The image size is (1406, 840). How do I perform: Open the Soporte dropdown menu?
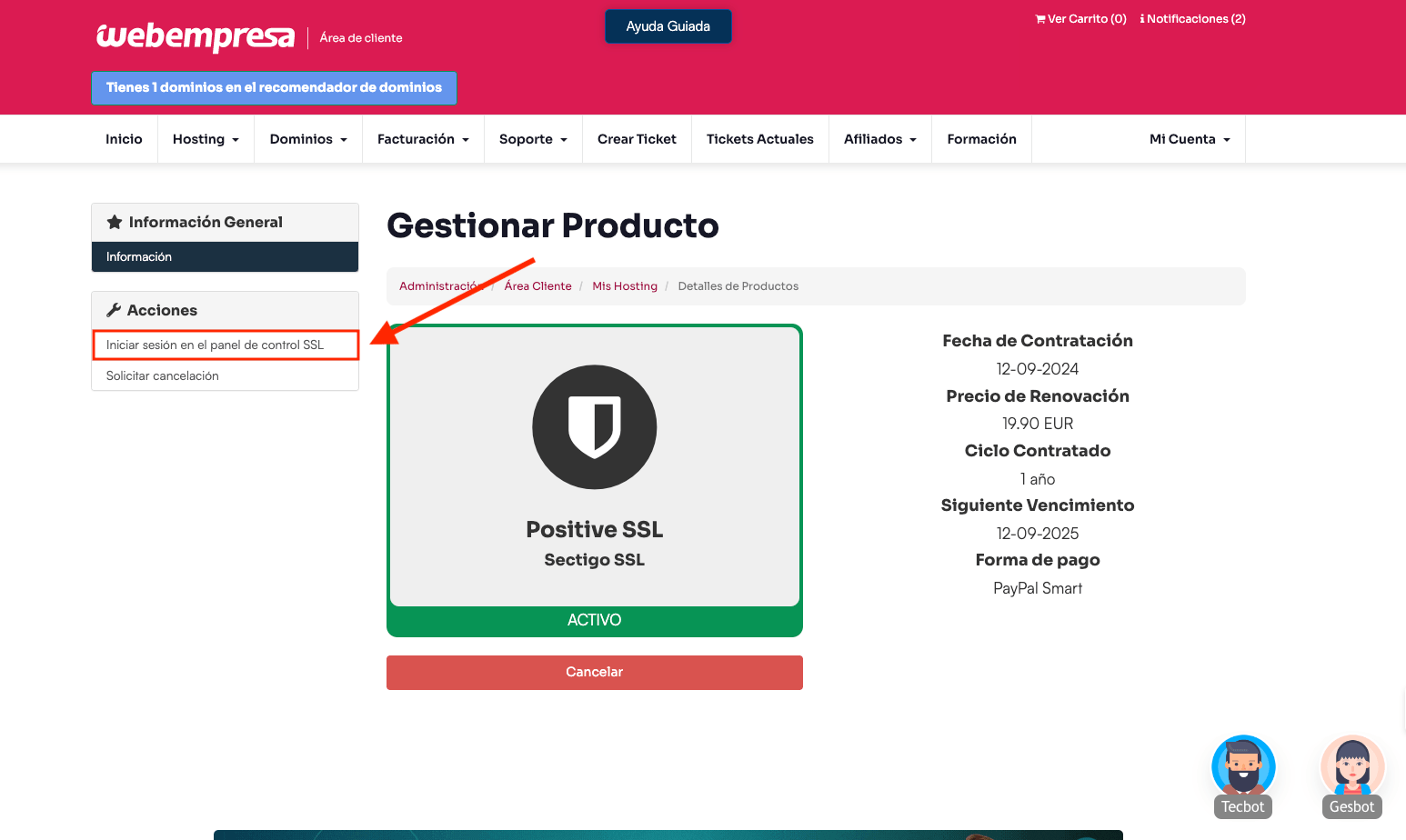(533, 139)
